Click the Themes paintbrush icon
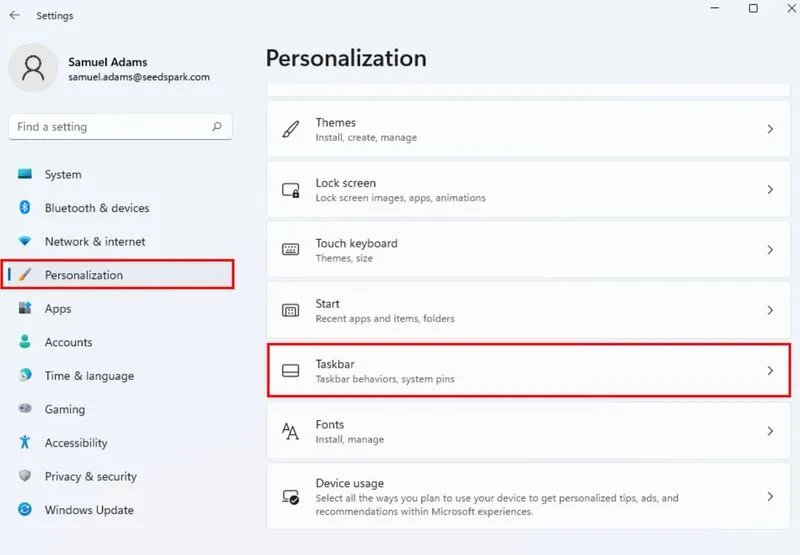 [291, 129]
